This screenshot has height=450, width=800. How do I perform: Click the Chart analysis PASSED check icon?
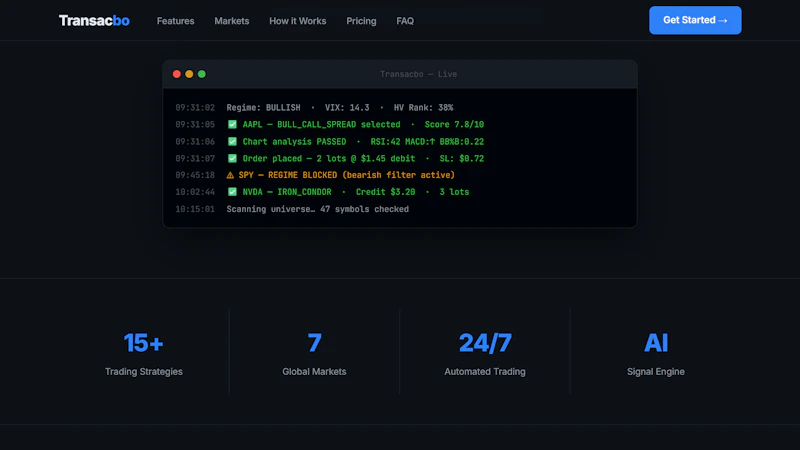point(232,141)
